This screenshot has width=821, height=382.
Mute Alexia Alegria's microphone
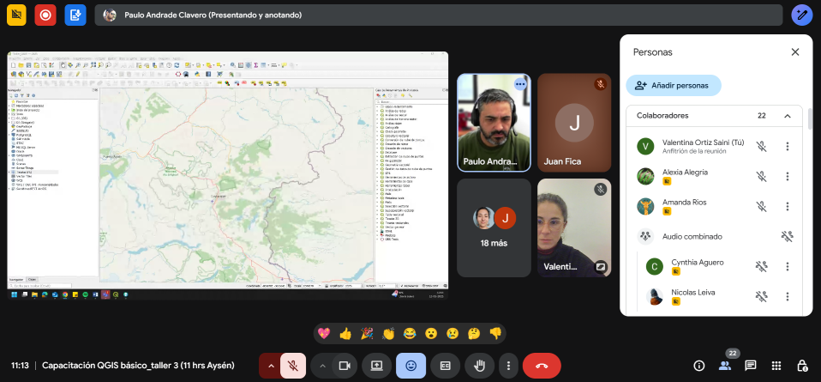point(761,176)
